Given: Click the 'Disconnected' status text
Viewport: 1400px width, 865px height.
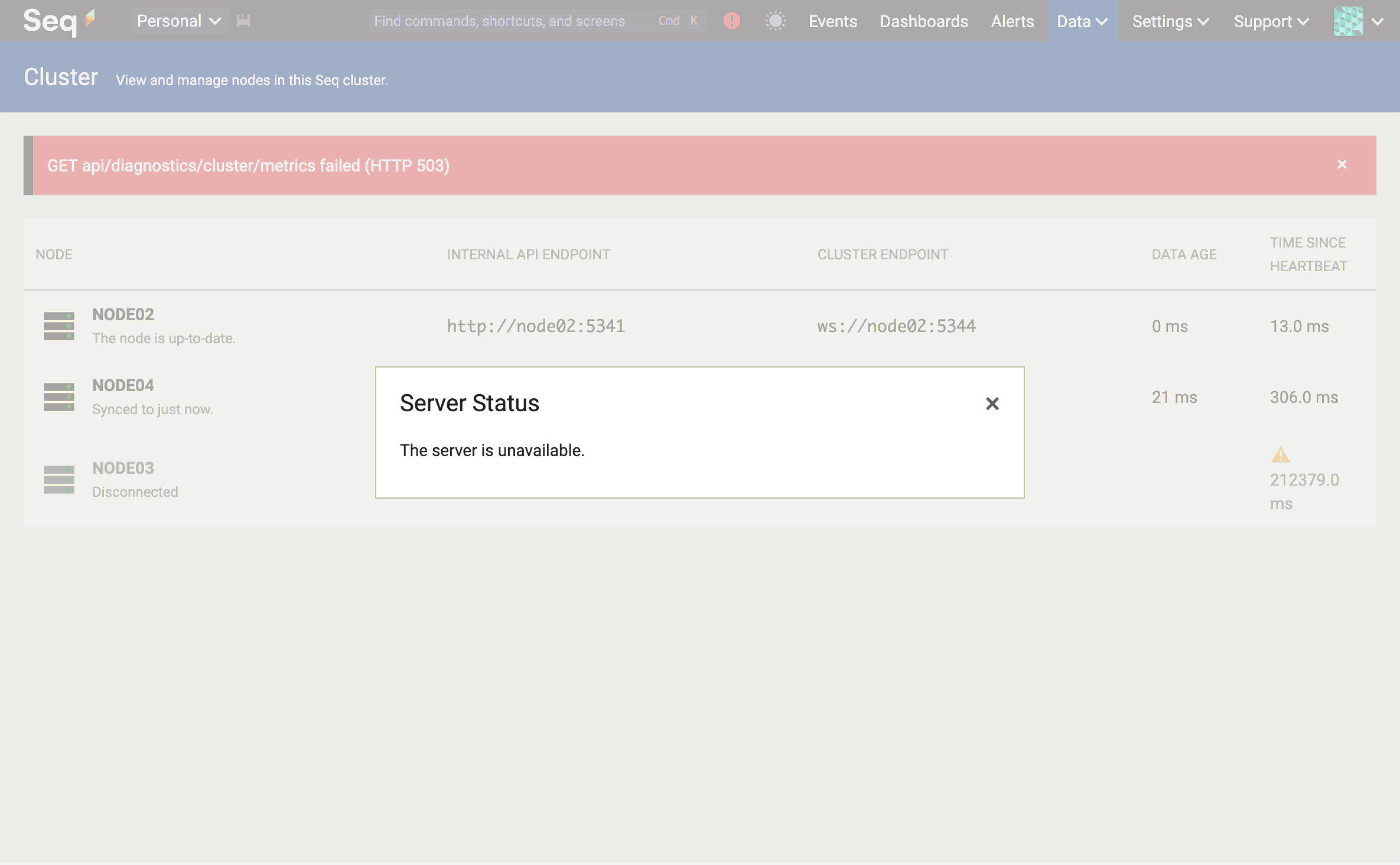Looking at the screenshot, I should coord(135,492).
